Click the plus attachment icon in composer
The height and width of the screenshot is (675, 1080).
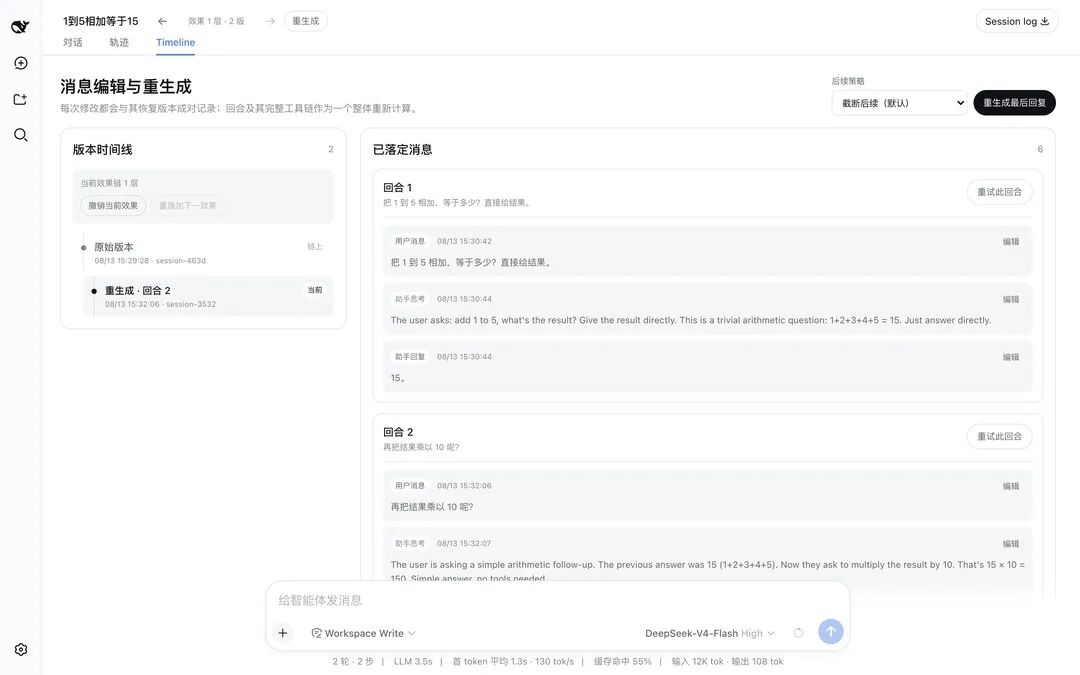[x=282, y=633]
